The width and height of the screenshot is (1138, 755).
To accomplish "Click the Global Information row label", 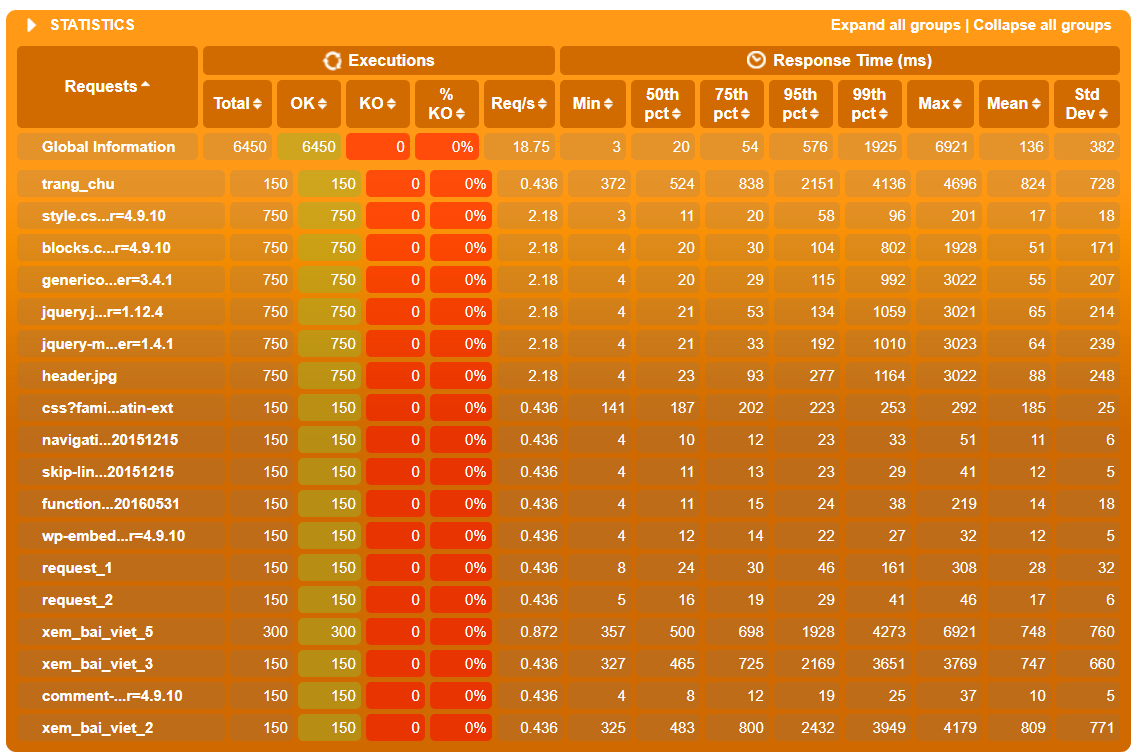I will pos(107,147).
